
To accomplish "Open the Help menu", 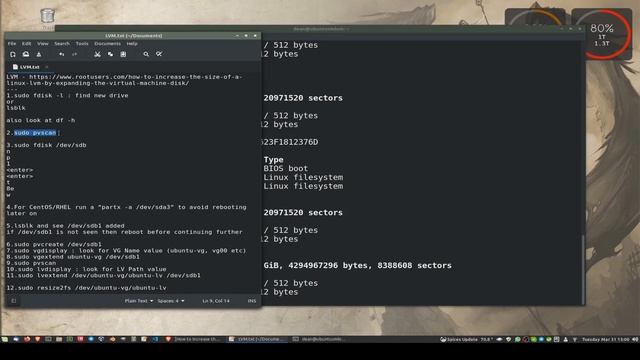I will [x=132, y=44].
